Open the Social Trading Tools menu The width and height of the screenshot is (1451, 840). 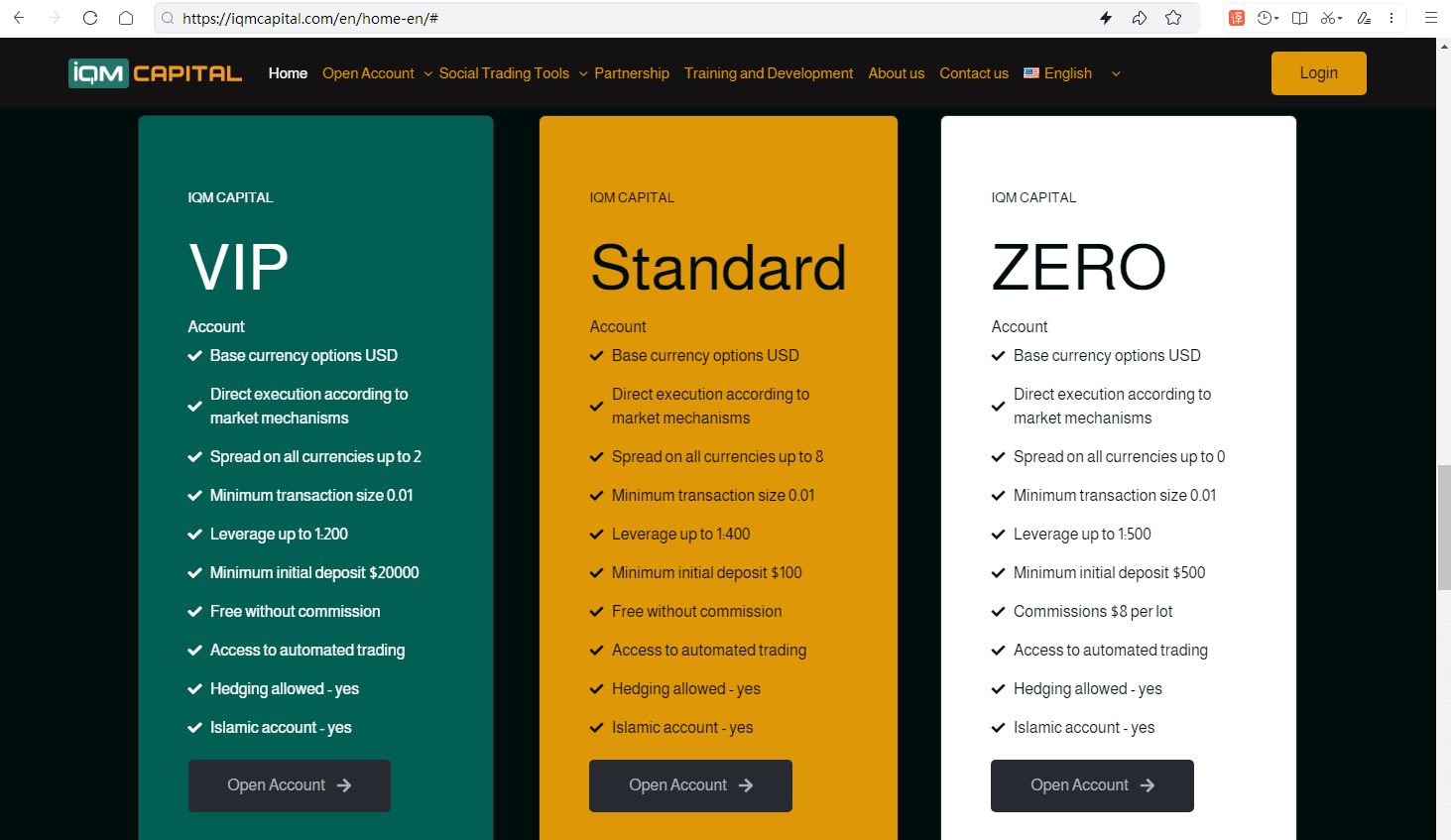click(504, 73)
